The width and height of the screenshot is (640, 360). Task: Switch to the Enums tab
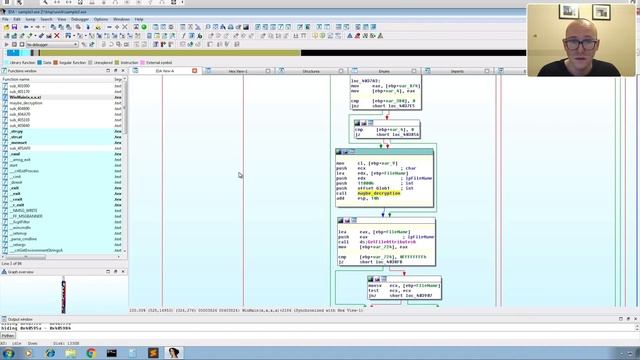point(384,71)
